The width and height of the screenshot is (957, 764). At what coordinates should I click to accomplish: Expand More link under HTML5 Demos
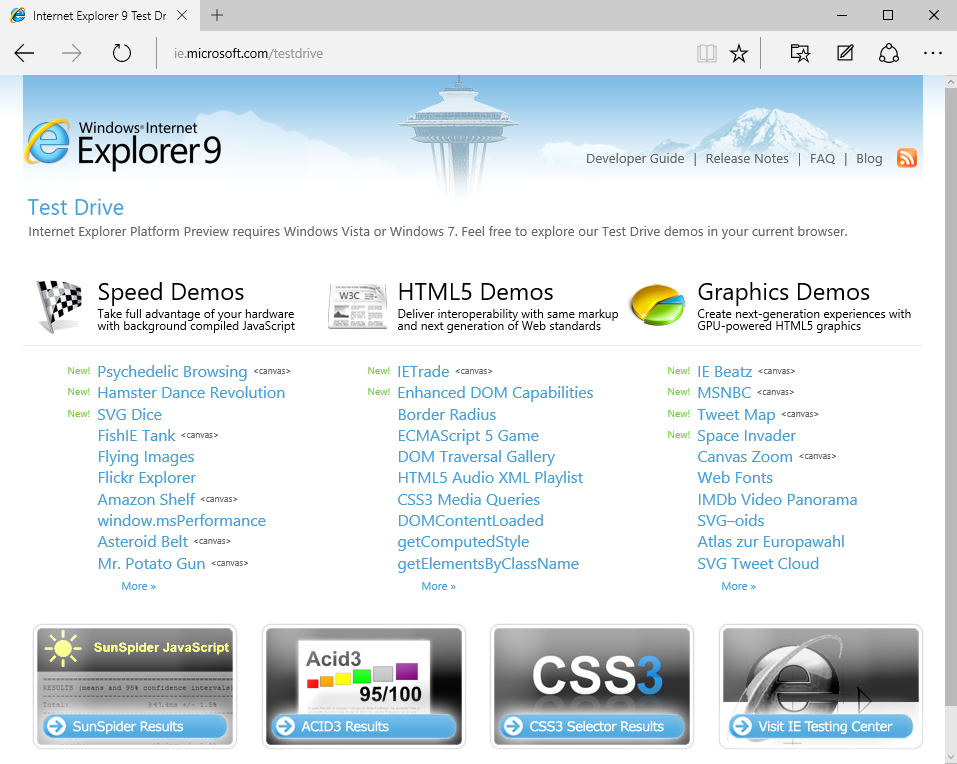coord(438,586)
